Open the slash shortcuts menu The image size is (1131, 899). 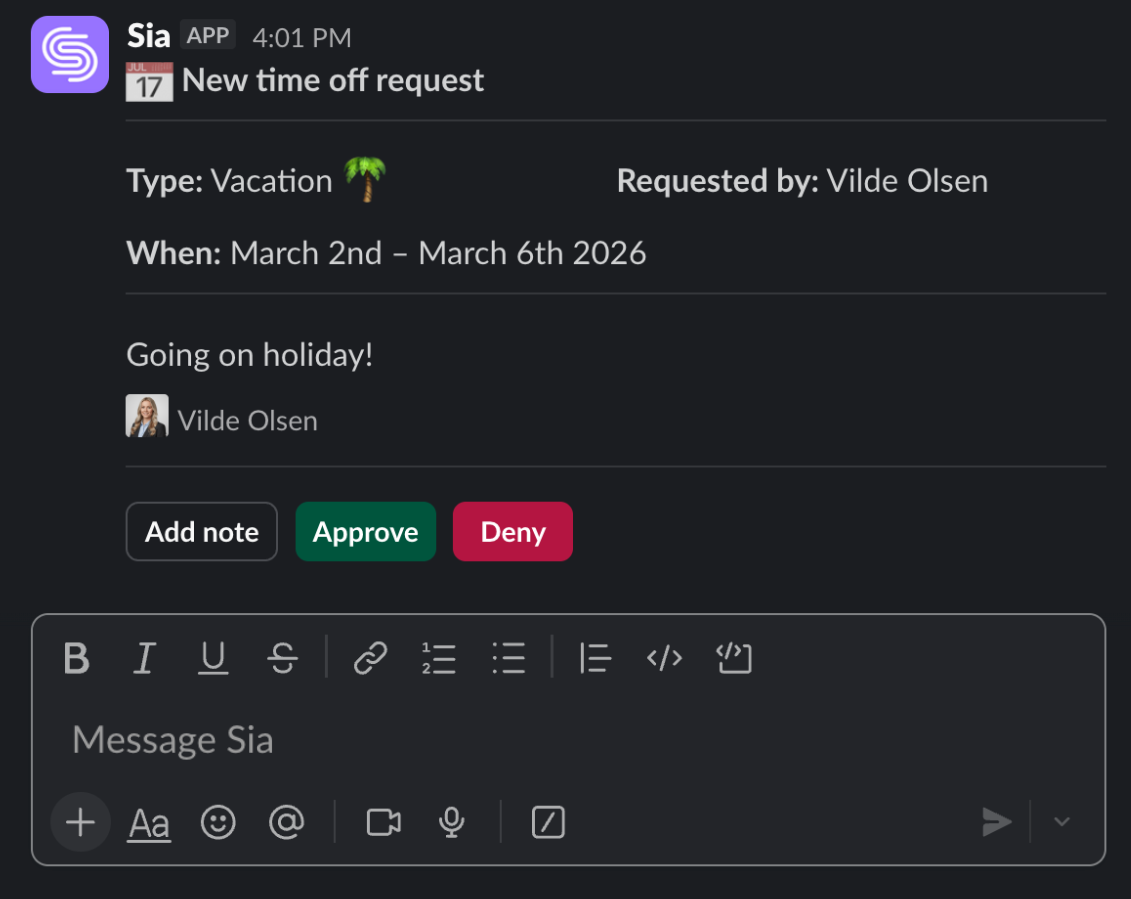point(548,822)
